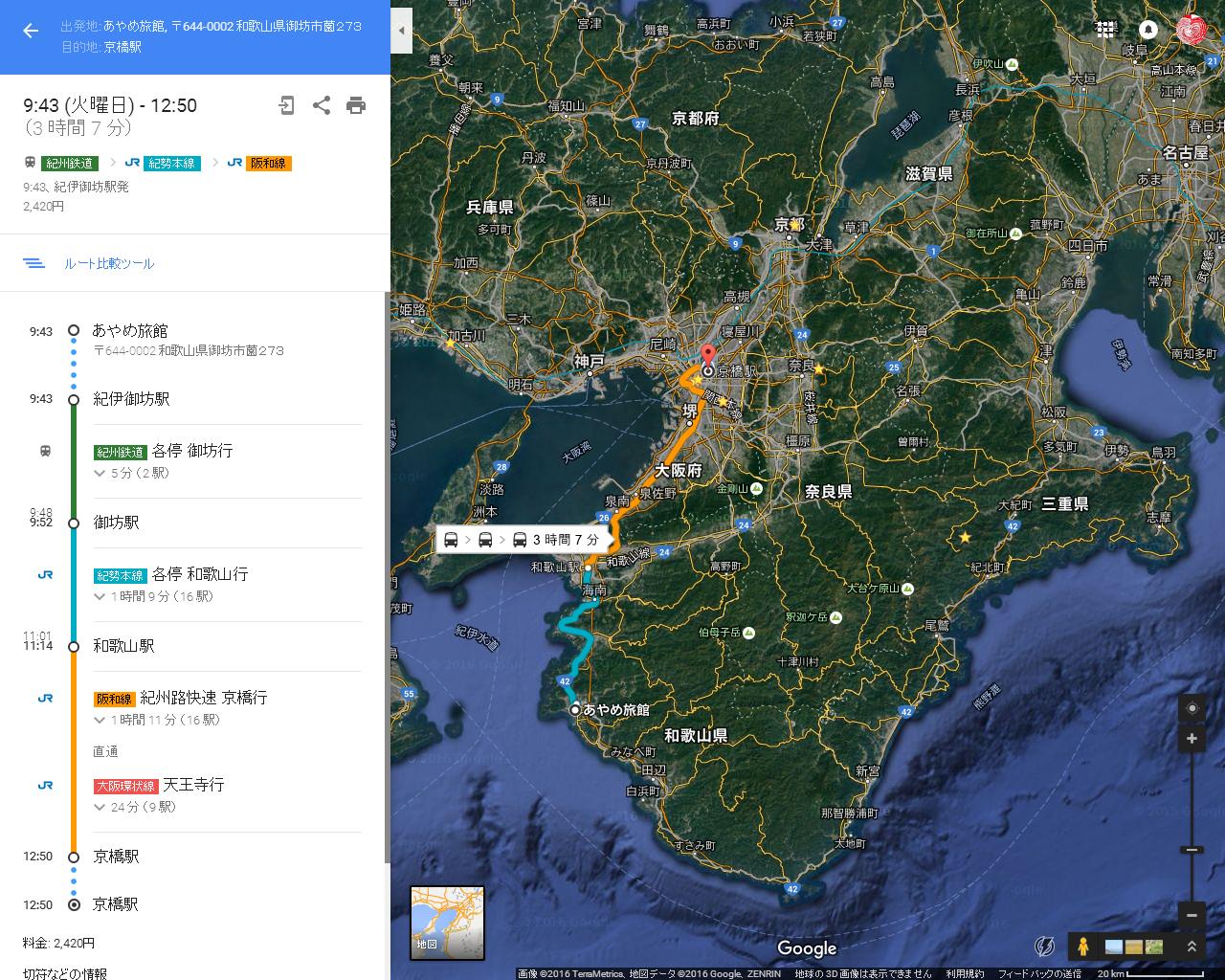
Task: Click the first photo thumbnail in the imagery strip
Action: pyautogui.click(x=1113, y=947)
